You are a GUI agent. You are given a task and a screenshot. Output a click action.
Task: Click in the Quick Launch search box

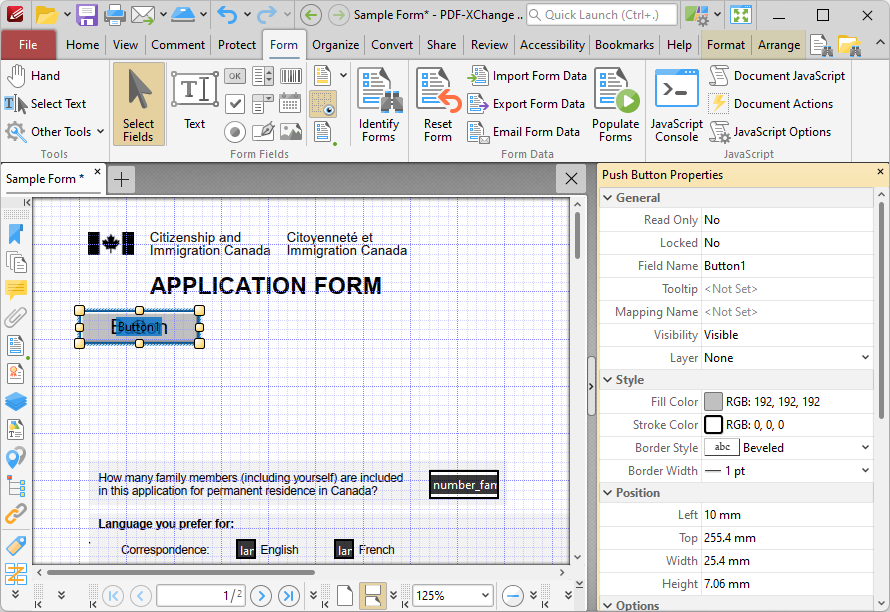pyautogui.click(x=602, y=15)
